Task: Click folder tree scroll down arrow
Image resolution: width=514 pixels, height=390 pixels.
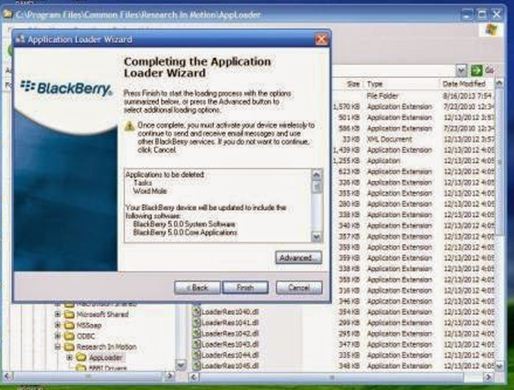Action: (181, 365)
